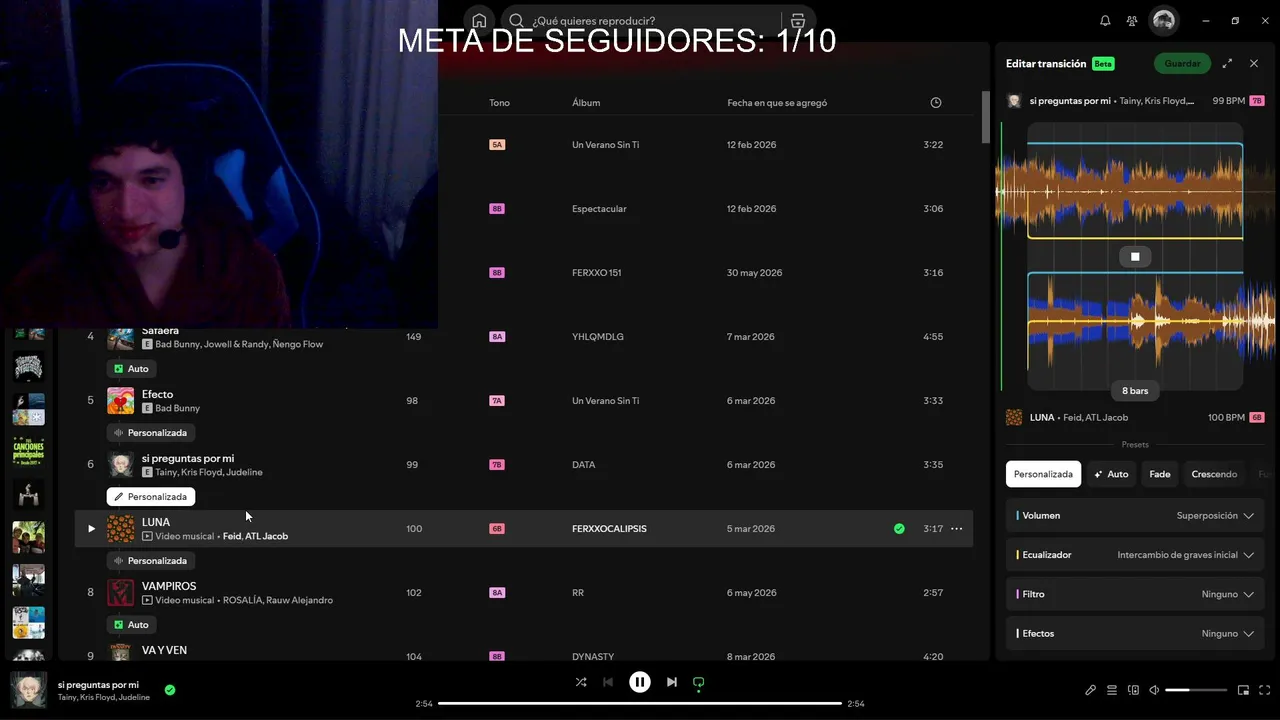This screenshot has height=720, width=1280.
Task: Click the Personalizada transition below si preguntas por mi
Action: [151, 497]
